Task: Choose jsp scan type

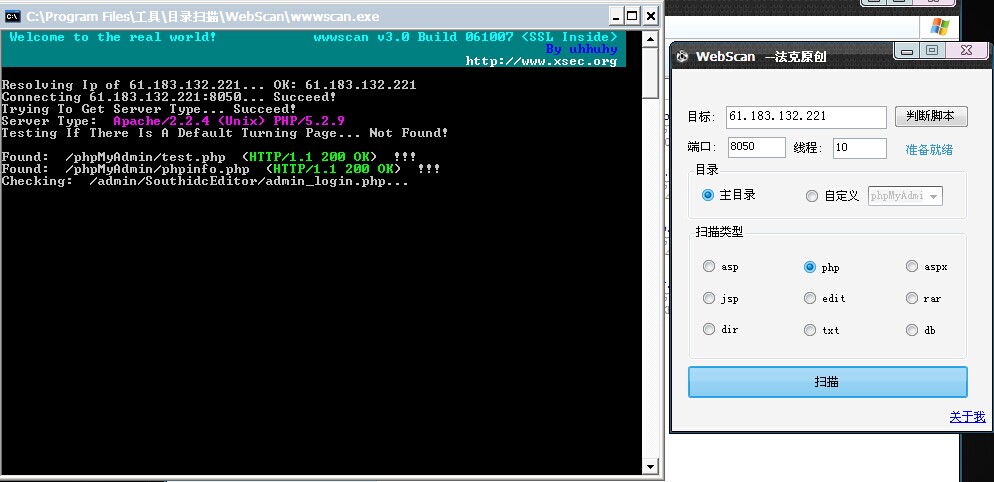Action: tap(709, 298)
